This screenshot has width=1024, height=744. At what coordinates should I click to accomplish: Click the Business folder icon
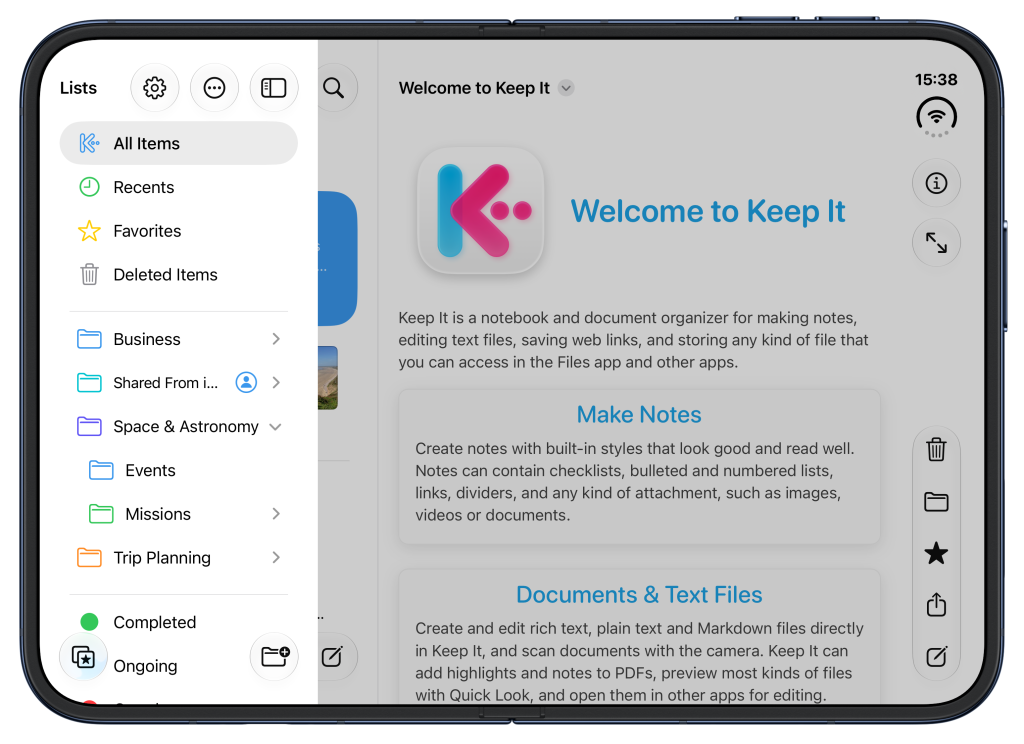89,339
